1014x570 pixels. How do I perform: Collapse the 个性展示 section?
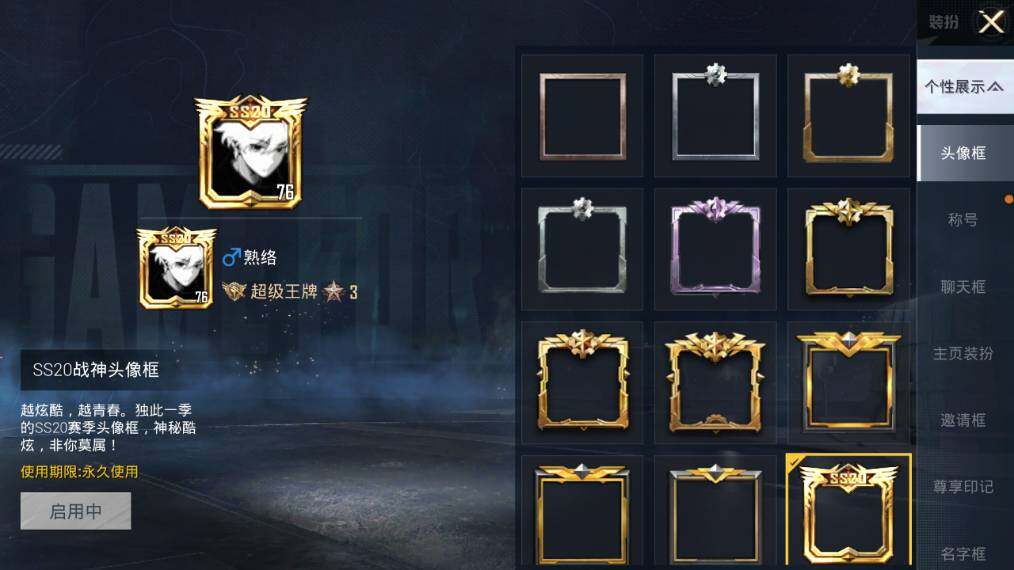965,87
